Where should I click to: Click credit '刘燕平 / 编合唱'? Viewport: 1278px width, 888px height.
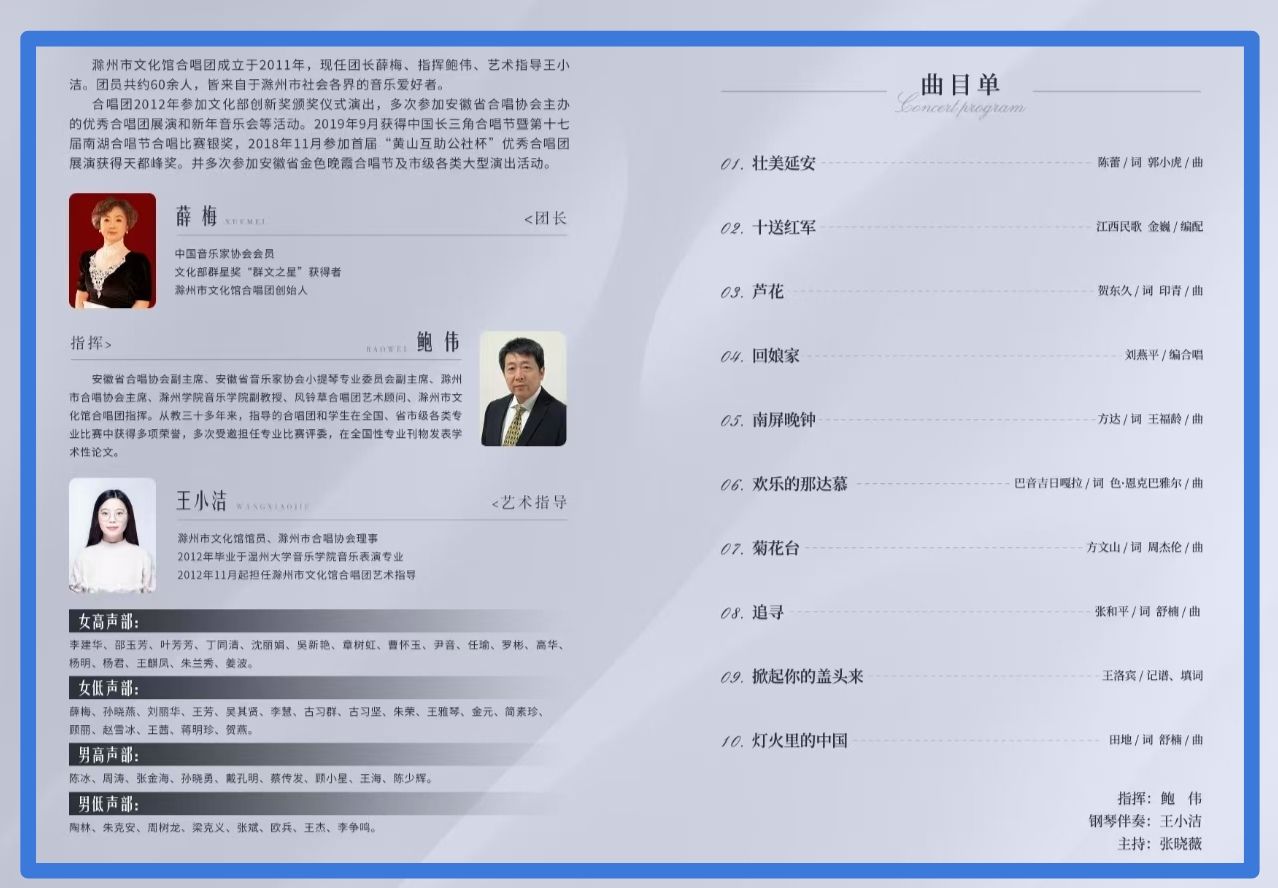pyautogui.click(x=1164, y=355)
